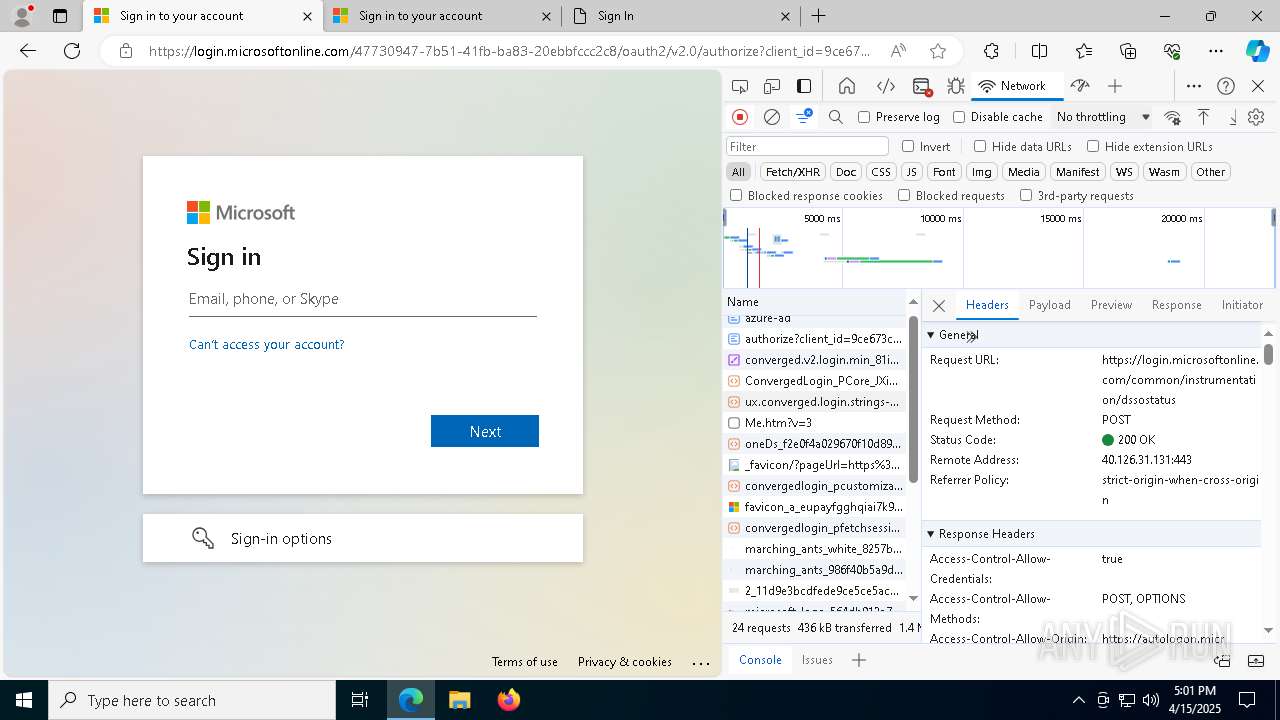Switch to the Response tab
1280x720 pixels.
coord(1176,305)
